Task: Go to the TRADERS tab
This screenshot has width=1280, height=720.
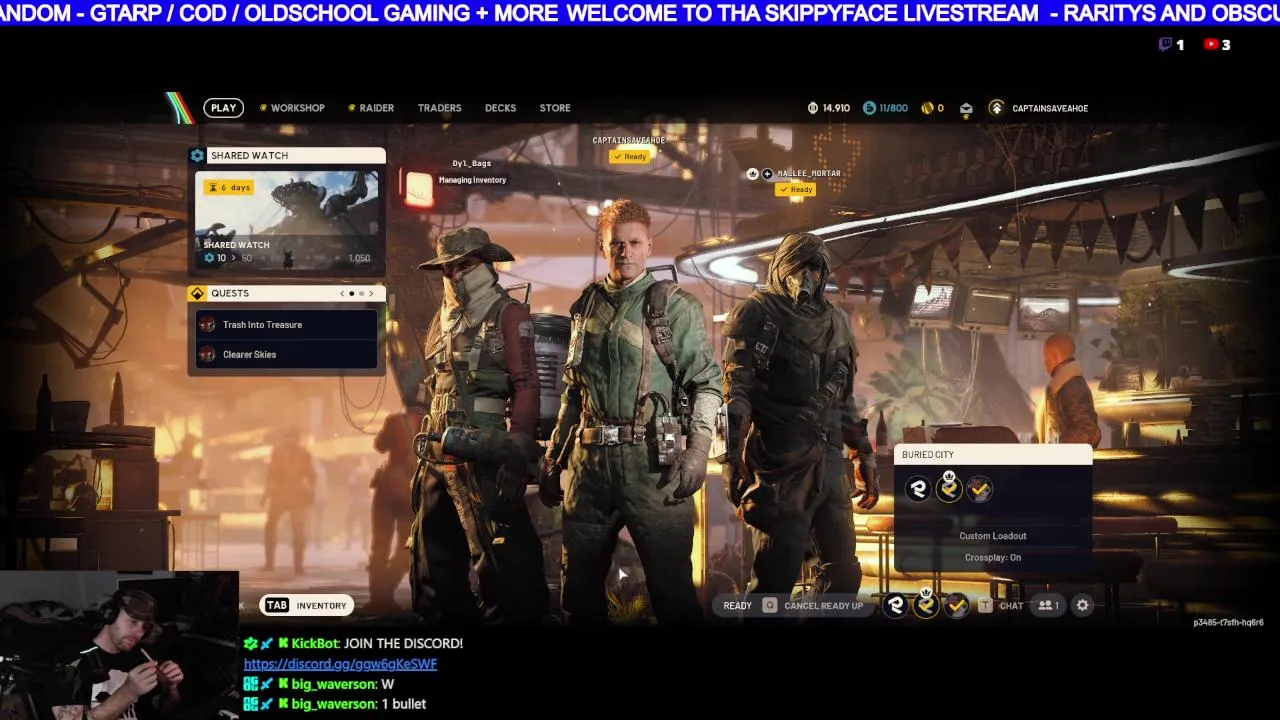Action: tap(440, 108)
